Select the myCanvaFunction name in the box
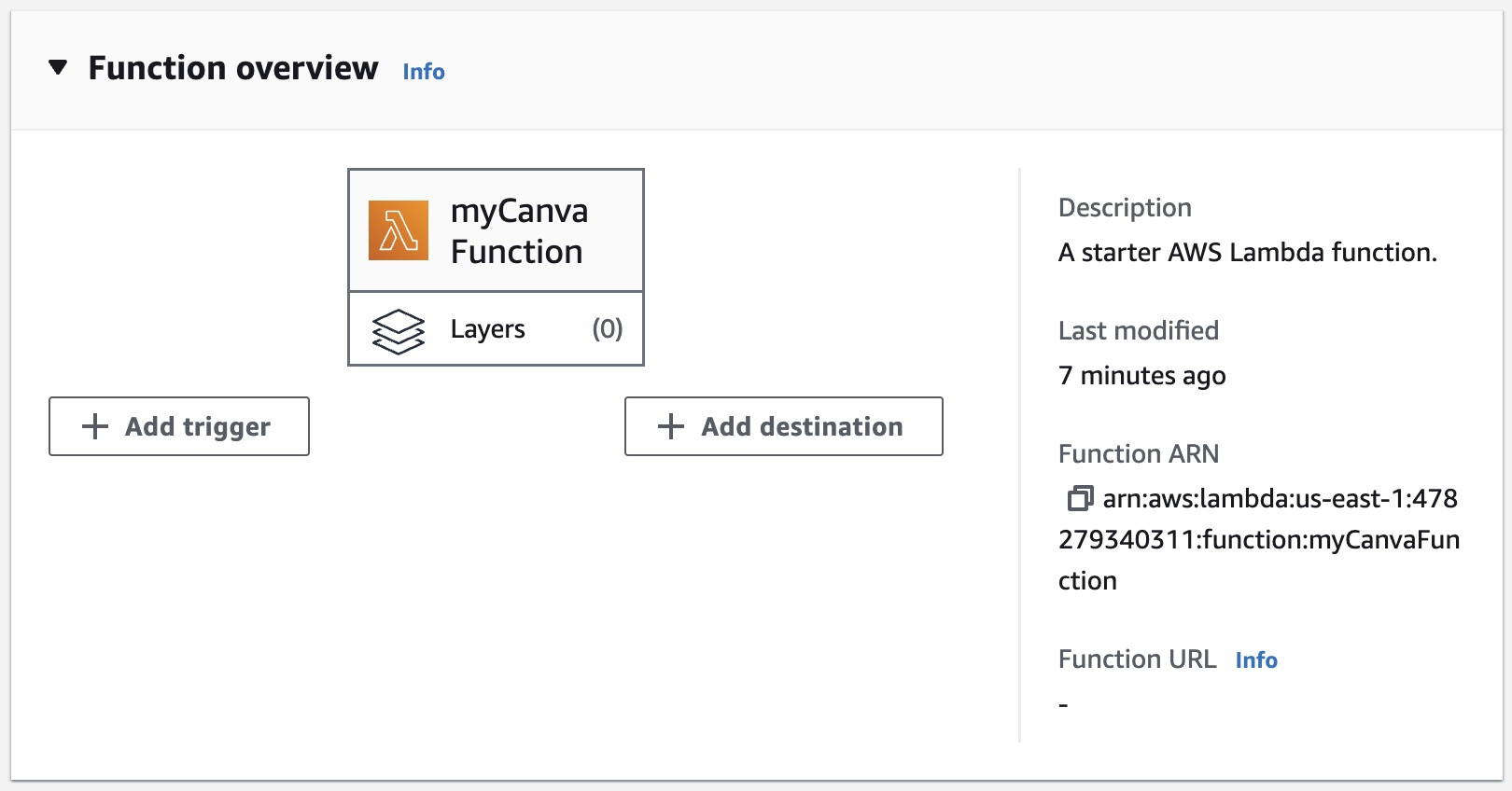The width and height of the screenshot is (1512, 791). tap(519, 231)
